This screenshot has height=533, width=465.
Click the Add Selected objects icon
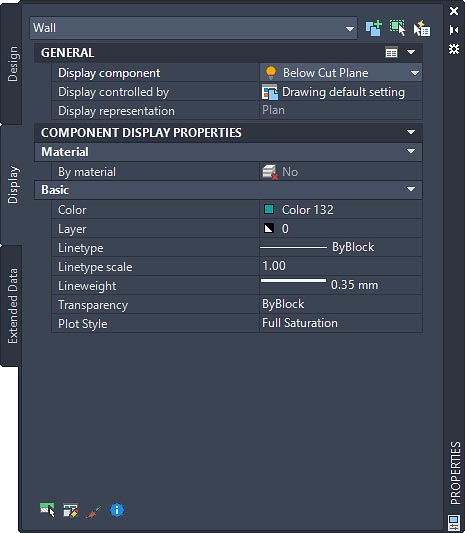pyautogui.click(x=374, y=28)
